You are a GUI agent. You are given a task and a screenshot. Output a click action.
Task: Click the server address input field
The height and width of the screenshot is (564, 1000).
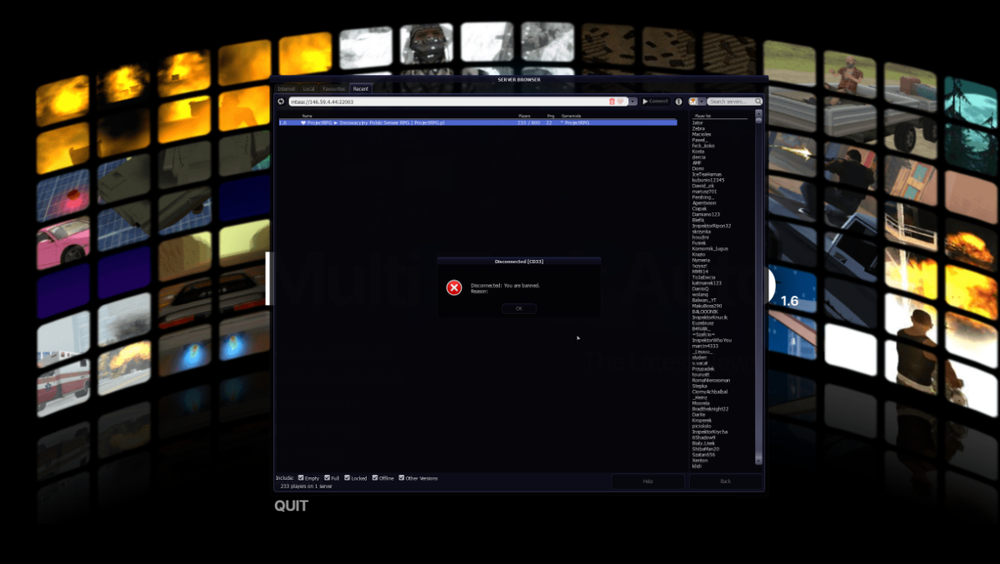tap(449, 101)
